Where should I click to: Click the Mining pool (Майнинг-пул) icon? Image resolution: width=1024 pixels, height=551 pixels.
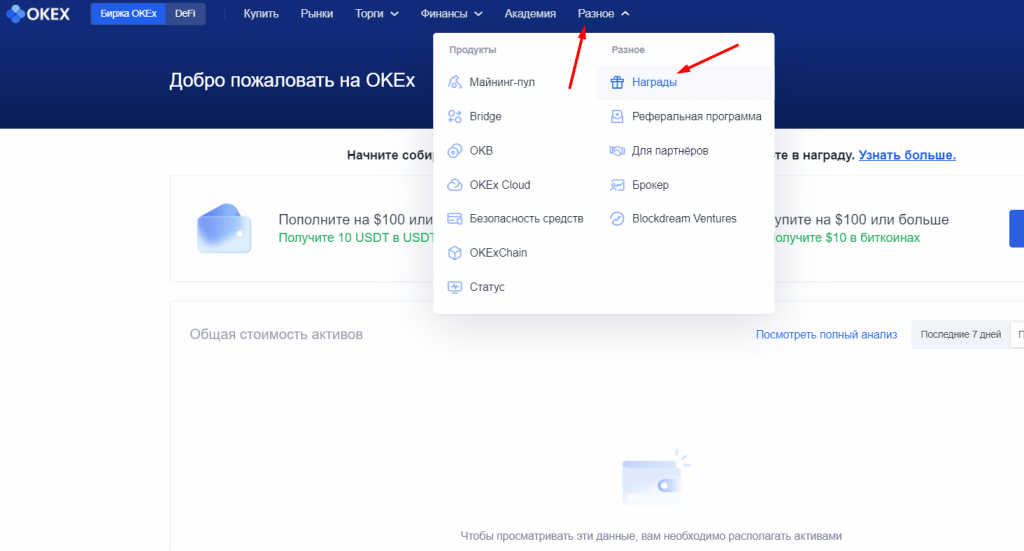tap(455, 82)
